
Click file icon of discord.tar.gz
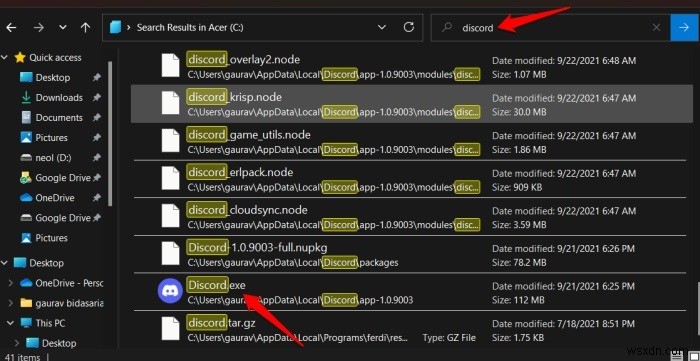(x=170, y=328)
